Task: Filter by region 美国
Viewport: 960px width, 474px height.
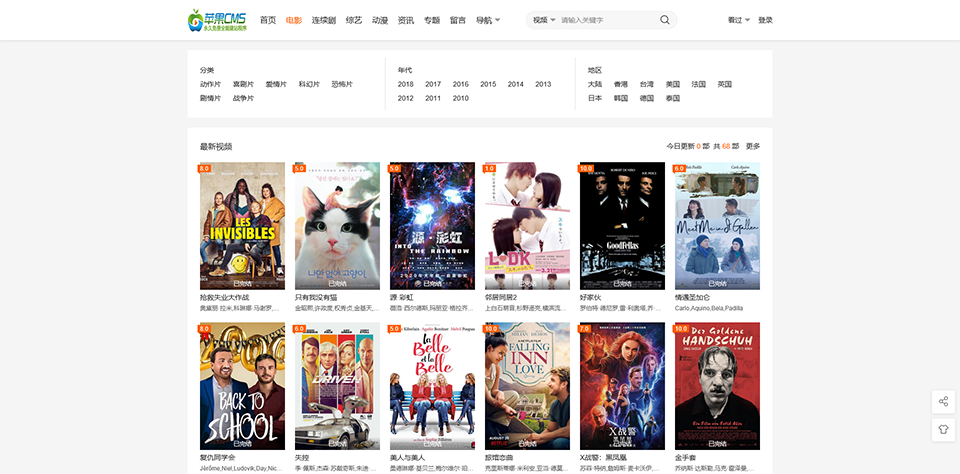Action: (673, 85)
